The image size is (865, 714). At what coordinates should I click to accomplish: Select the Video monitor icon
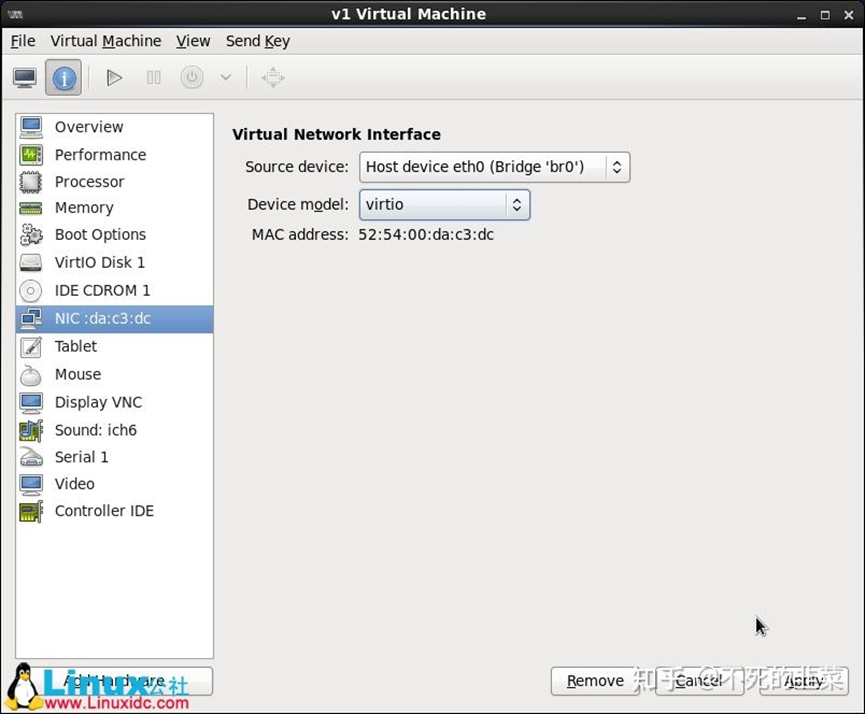(x=31, y=484)
